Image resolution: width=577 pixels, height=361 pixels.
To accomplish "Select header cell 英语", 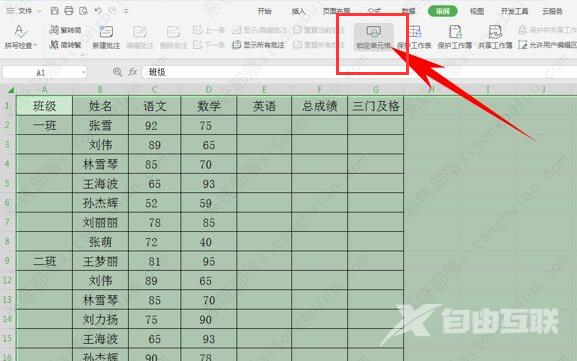I will (264, 106).
